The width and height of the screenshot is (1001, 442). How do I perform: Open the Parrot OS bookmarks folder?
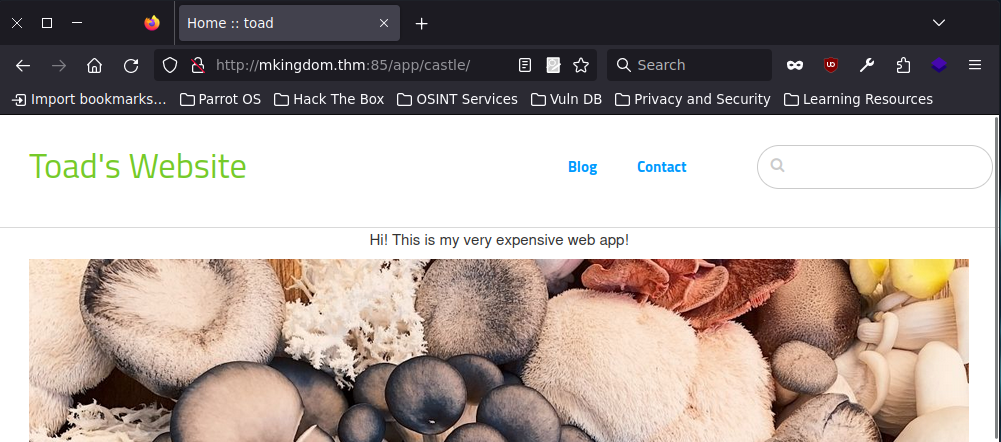(x=220, y=100)
